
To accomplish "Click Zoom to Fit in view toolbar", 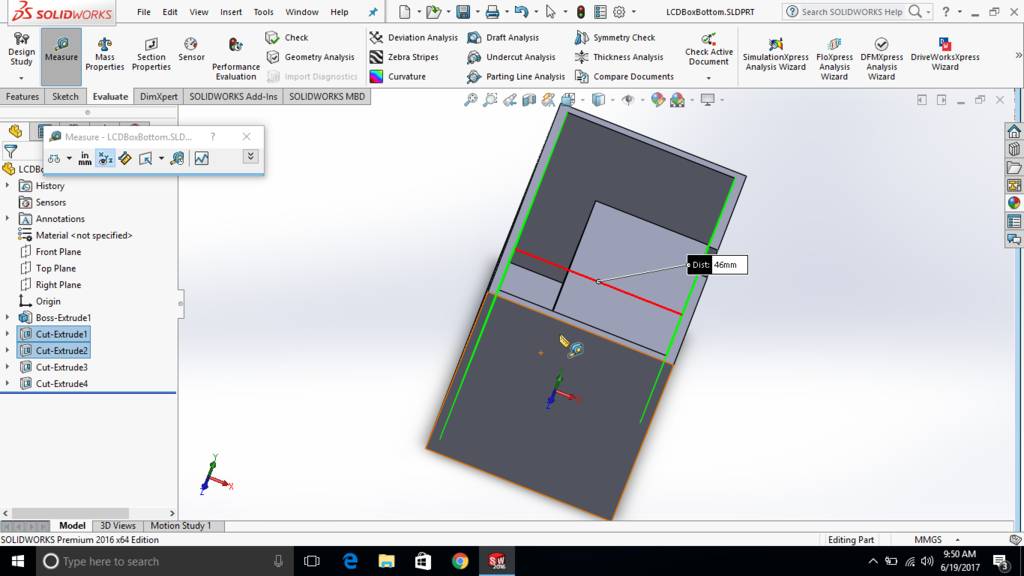I will tap(471, 100).
